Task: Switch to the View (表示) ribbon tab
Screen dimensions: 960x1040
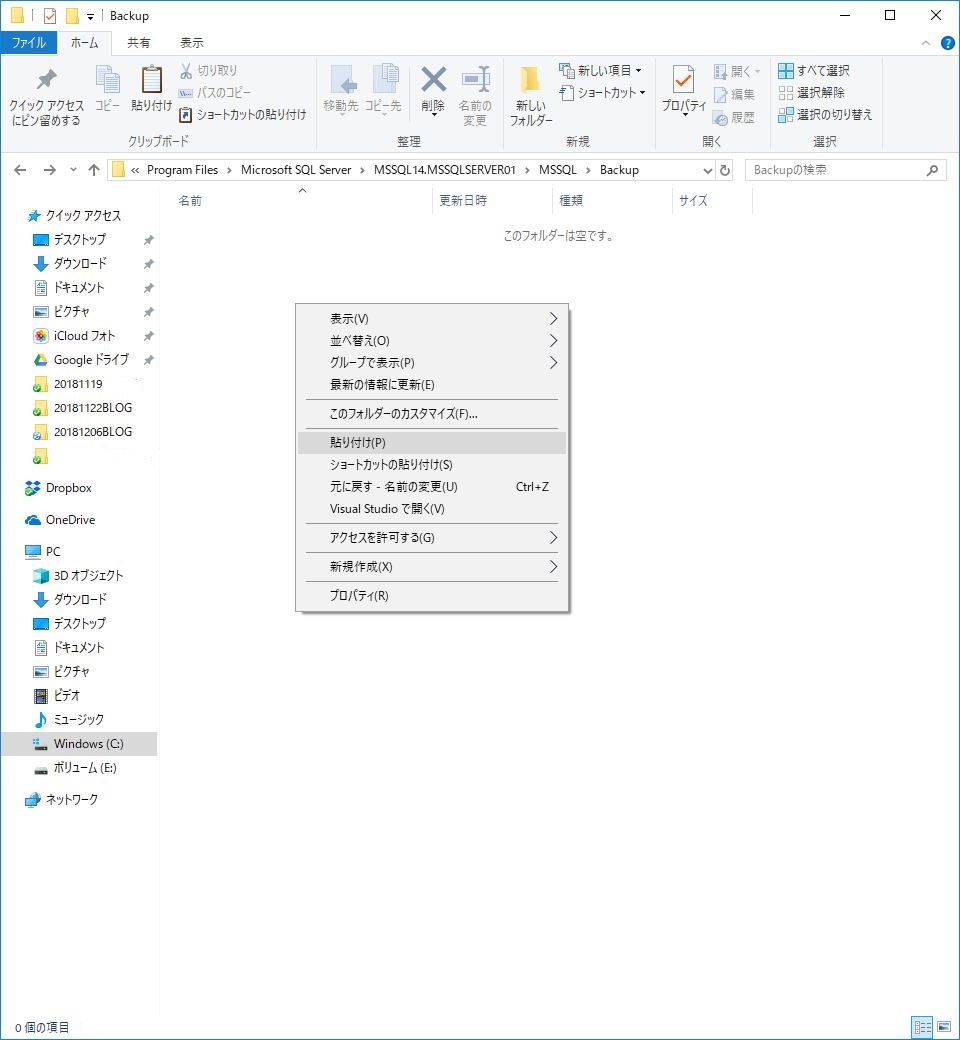Action: point(191,43)
